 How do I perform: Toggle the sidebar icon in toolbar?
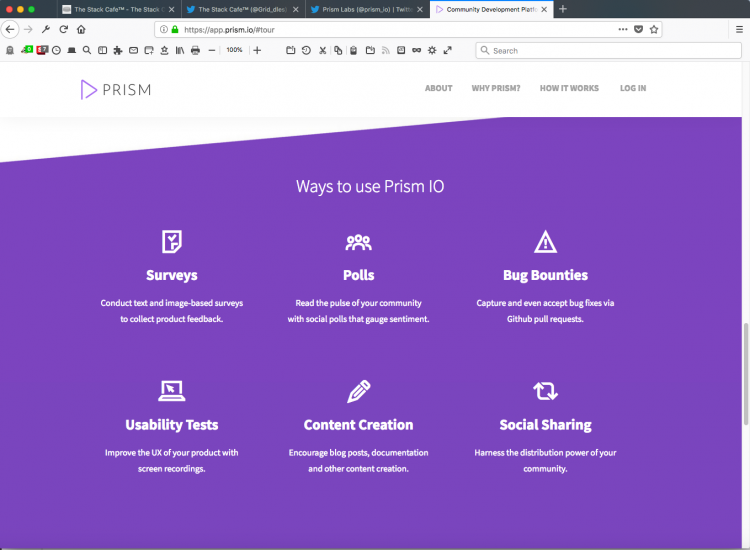102,50
